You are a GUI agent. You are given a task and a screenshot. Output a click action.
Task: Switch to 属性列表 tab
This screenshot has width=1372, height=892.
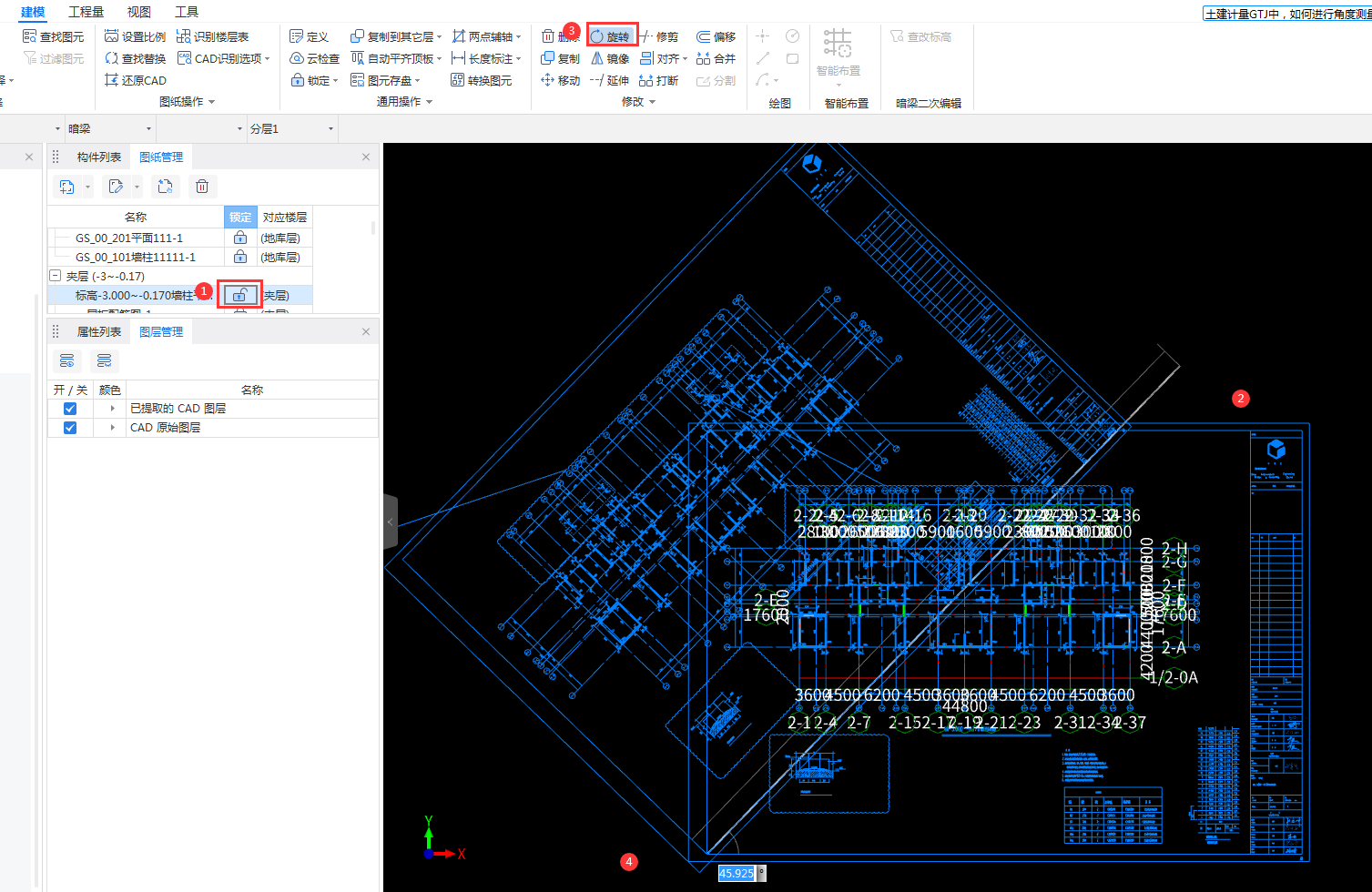[x=99, y=331]
